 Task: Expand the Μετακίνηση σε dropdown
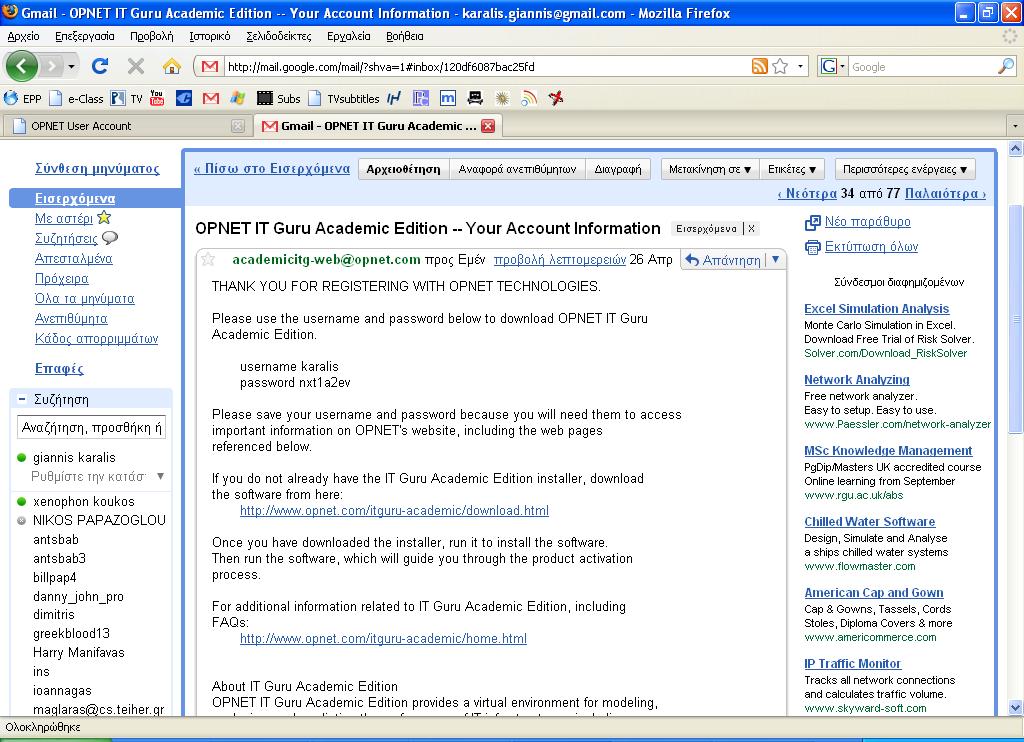710,169
